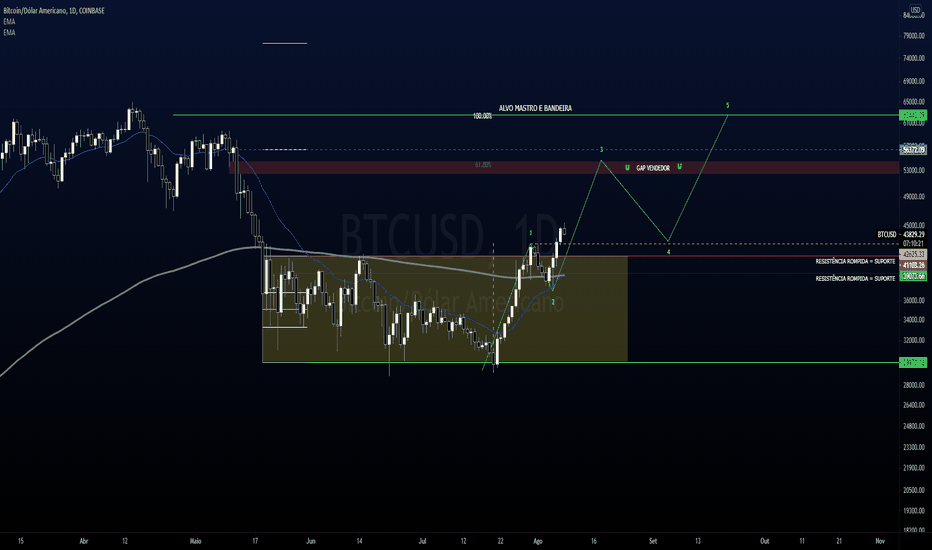Click the 24800.00 price scale label
This screenshot has width=932, height=550.
click(x=914, y=426)
